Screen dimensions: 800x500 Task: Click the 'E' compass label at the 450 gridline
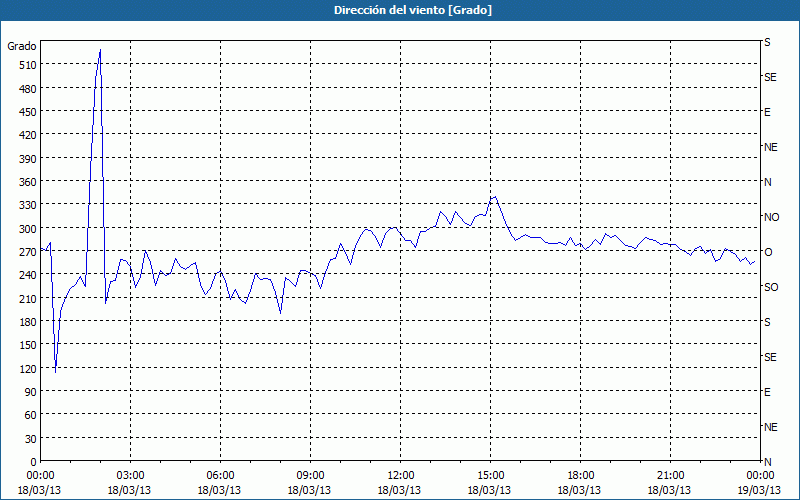click(x=767, y=112)
